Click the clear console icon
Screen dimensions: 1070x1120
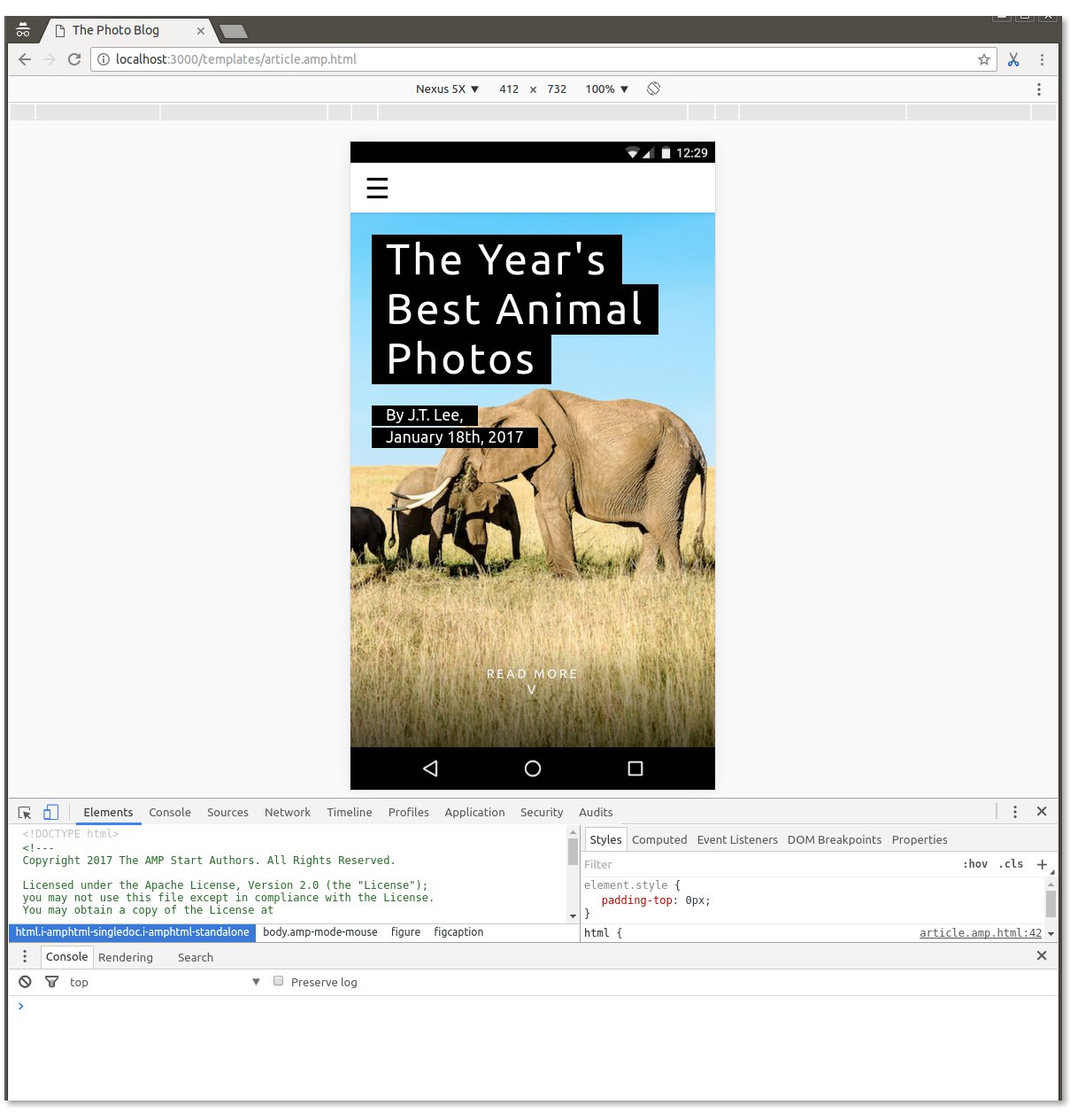25,982
